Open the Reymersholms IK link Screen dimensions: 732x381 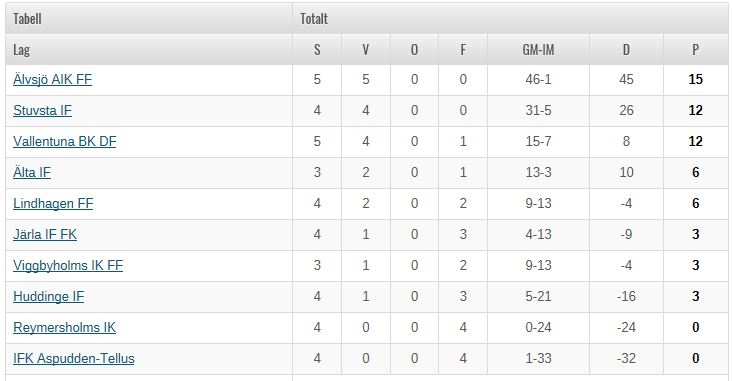tap(64, 327)
